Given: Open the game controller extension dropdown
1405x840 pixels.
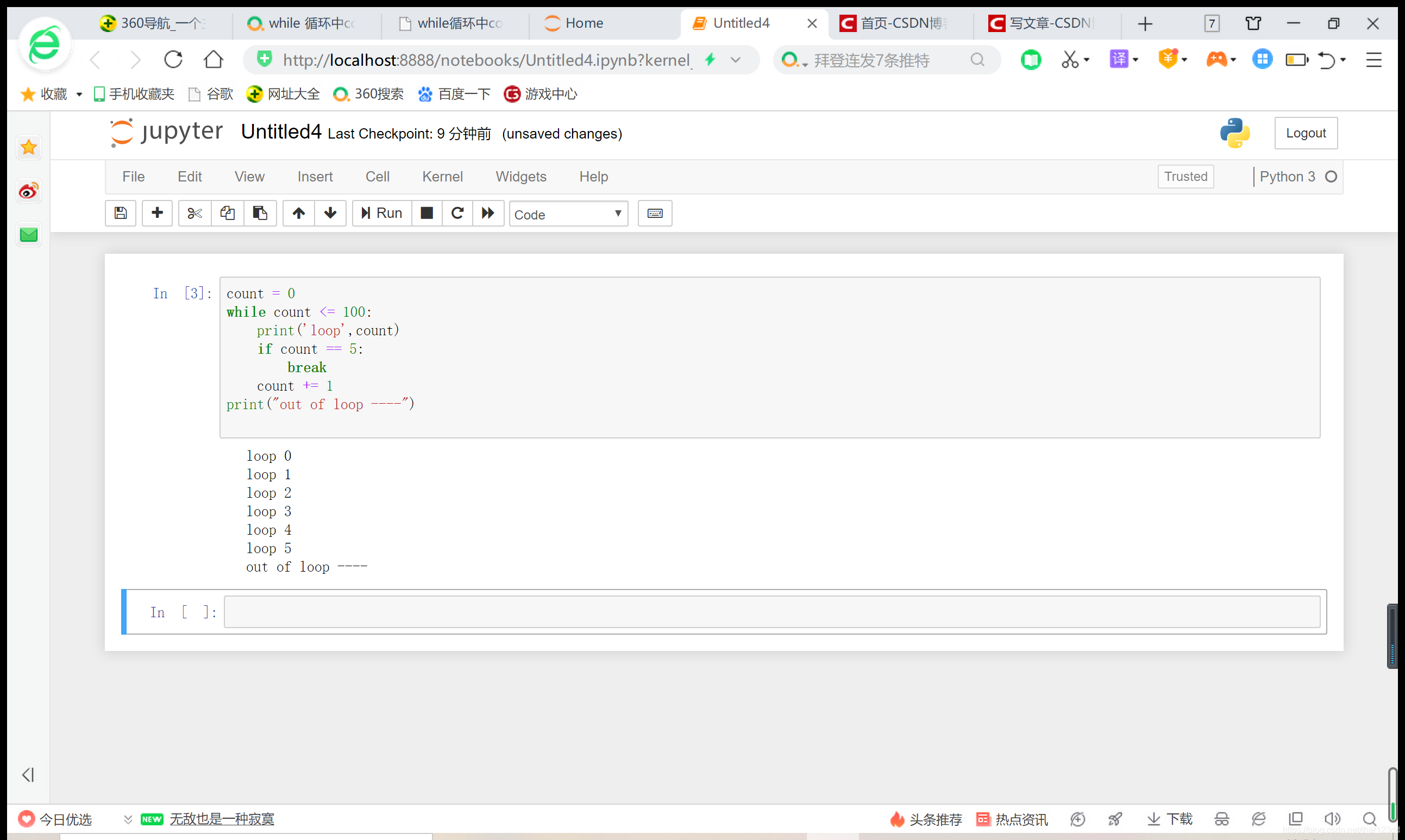Looking at the screenshot, I should [1233, 59].
